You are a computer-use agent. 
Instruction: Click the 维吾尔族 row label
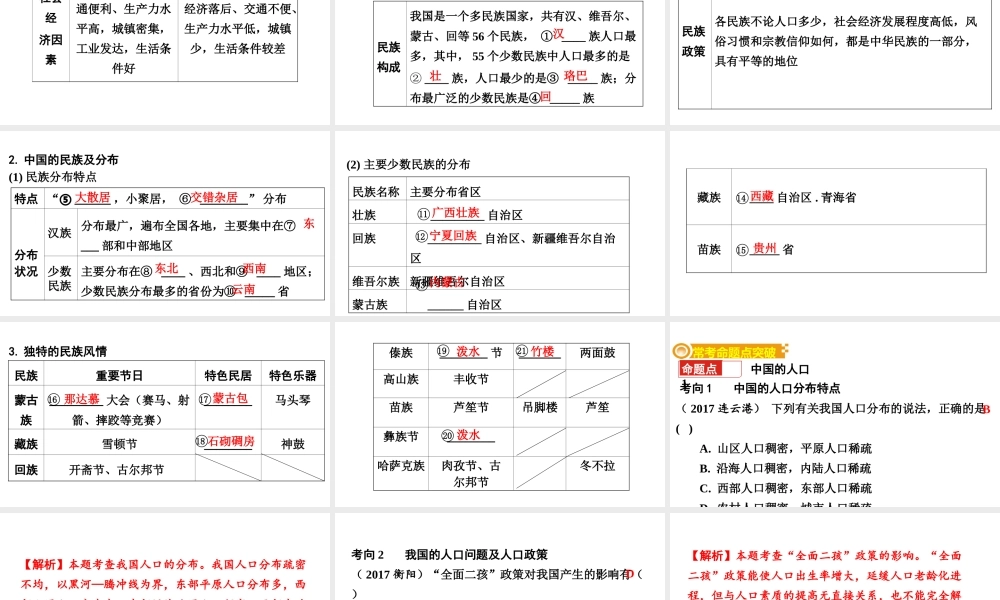[x=376, y=281]
